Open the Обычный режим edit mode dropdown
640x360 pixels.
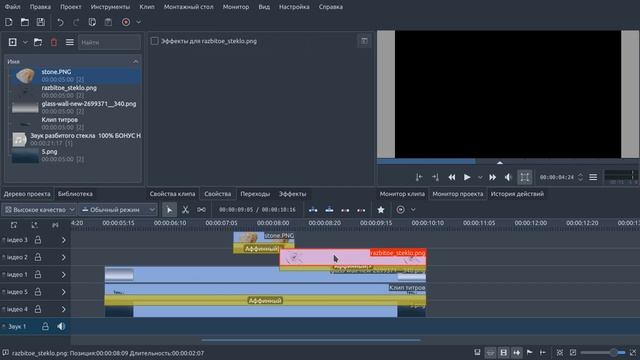point(117,210)
